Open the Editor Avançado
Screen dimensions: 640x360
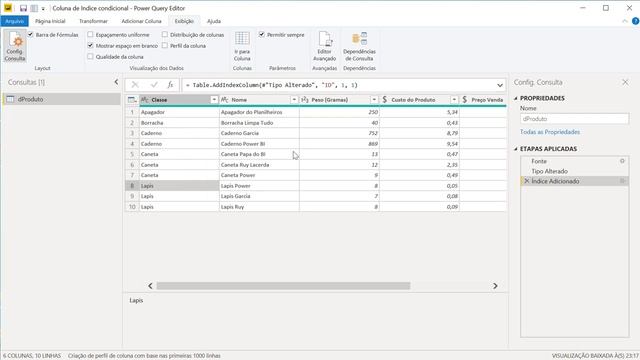click(x=324, y=46)
